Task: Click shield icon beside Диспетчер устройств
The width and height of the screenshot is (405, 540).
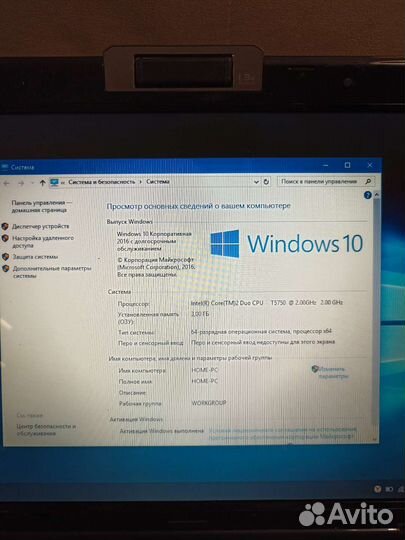Action: [5, 226]
